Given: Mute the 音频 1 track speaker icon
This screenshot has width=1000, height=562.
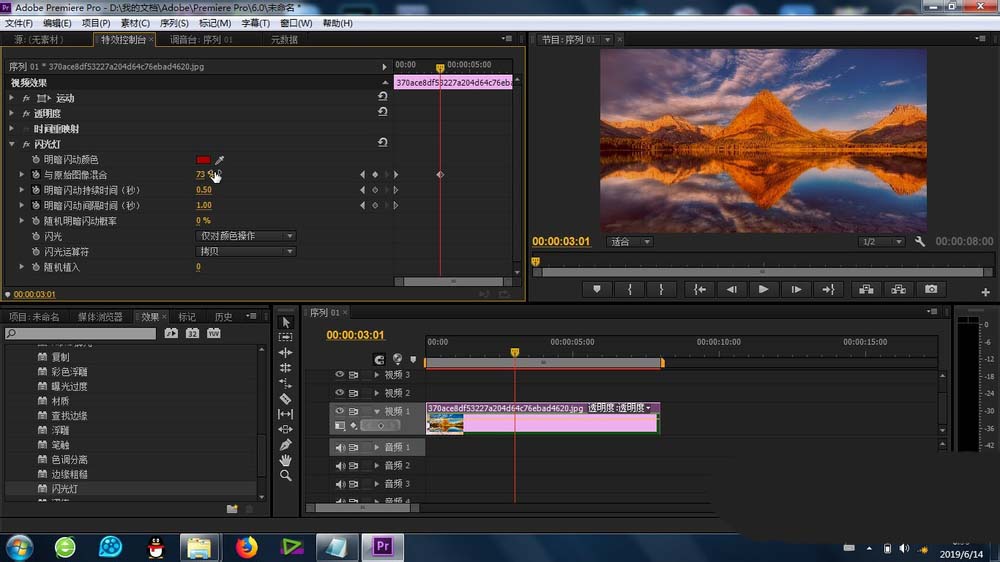Looking at the screenshot, I should coord(340,448).
